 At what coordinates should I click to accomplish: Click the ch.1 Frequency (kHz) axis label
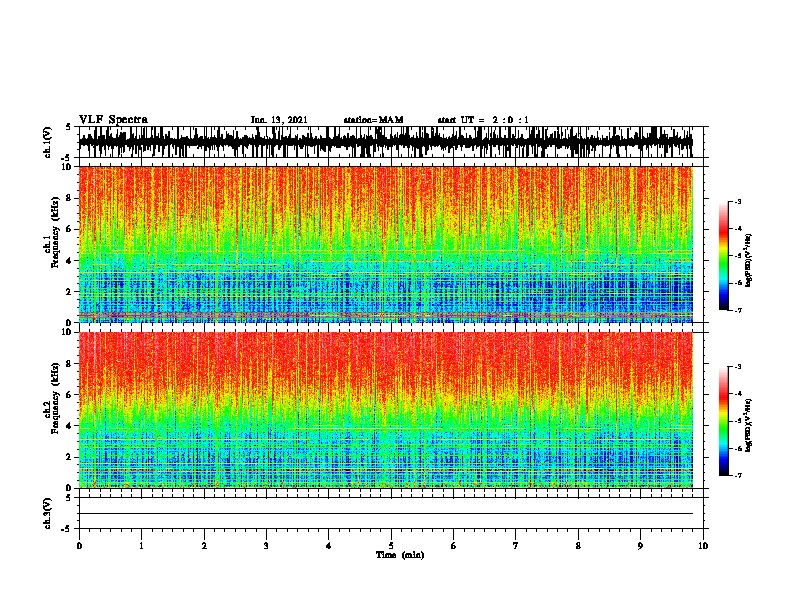(52, 233)
